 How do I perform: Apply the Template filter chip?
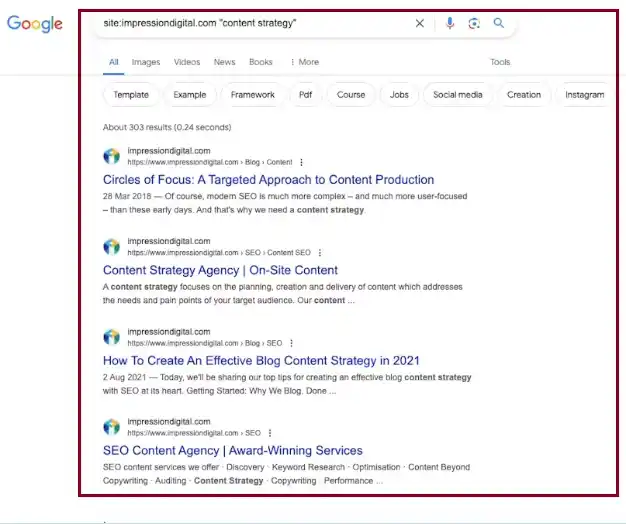131,95
